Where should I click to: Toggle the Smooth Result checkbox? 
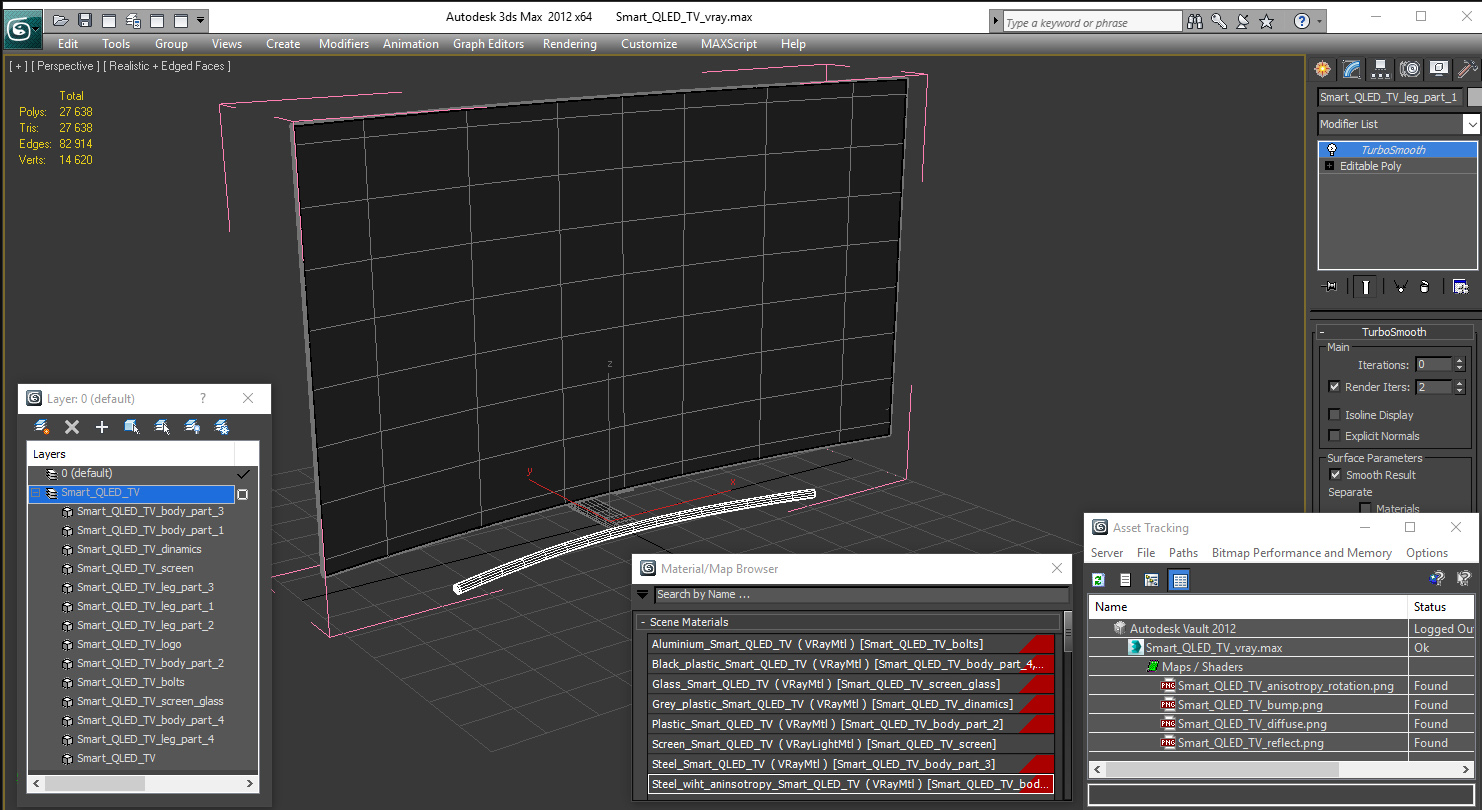tap(1335, 475)
